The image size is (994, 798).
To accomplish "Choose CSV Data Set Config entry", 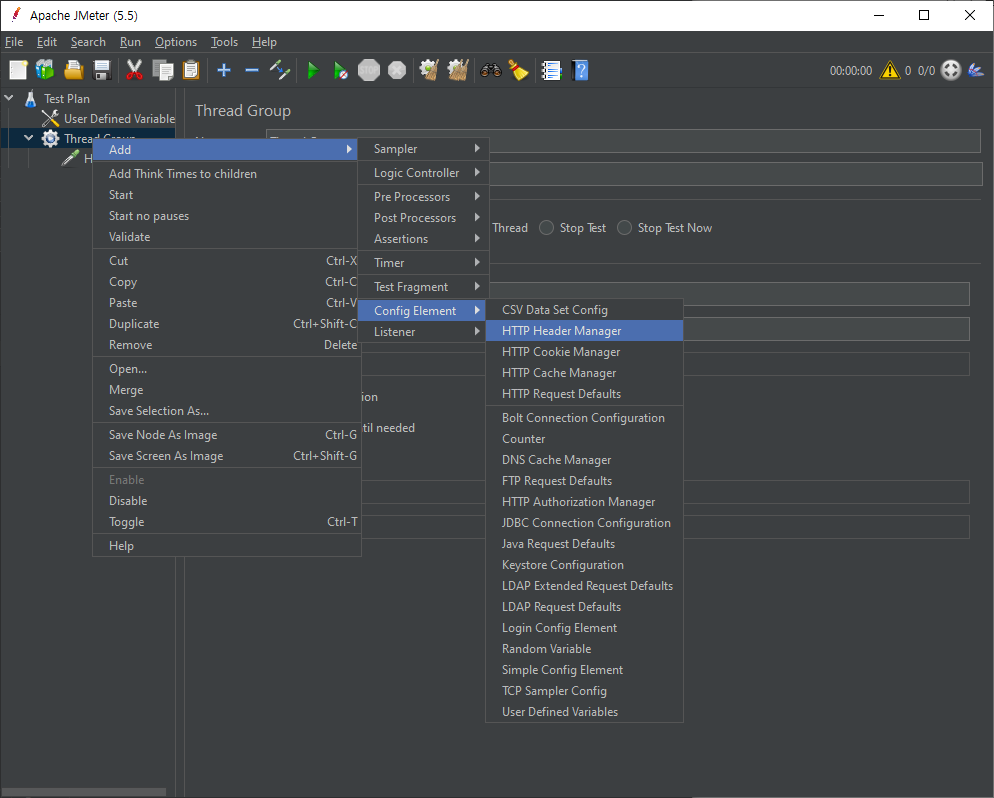I will pos(584,310).
